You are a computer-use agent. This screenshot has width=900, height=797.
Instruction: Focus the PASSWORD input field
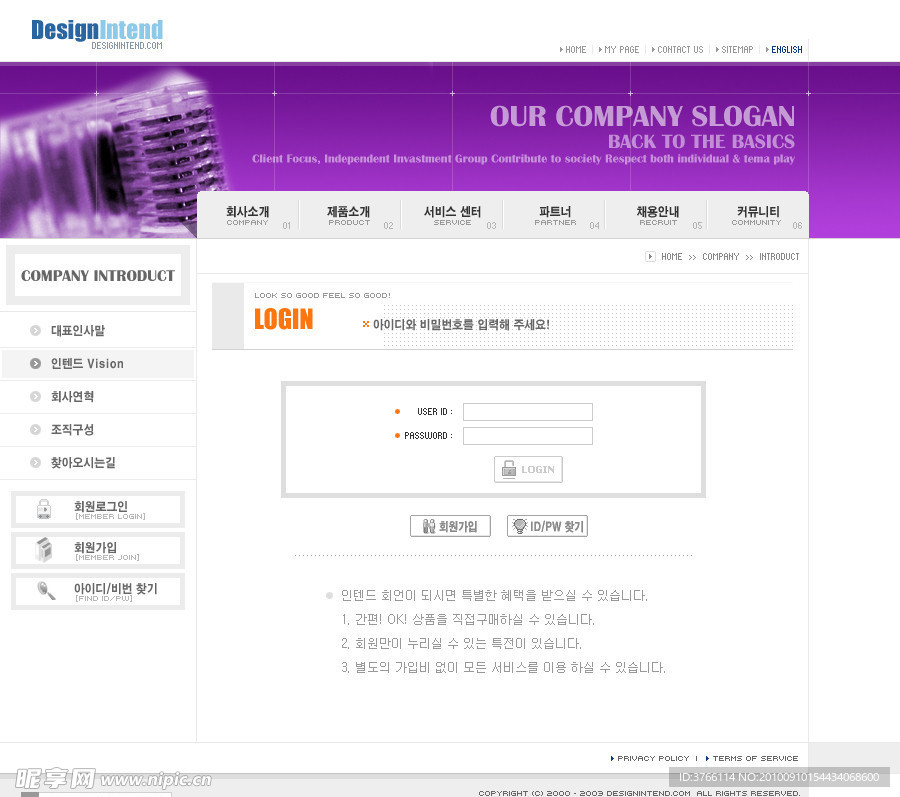pos(527,436)
